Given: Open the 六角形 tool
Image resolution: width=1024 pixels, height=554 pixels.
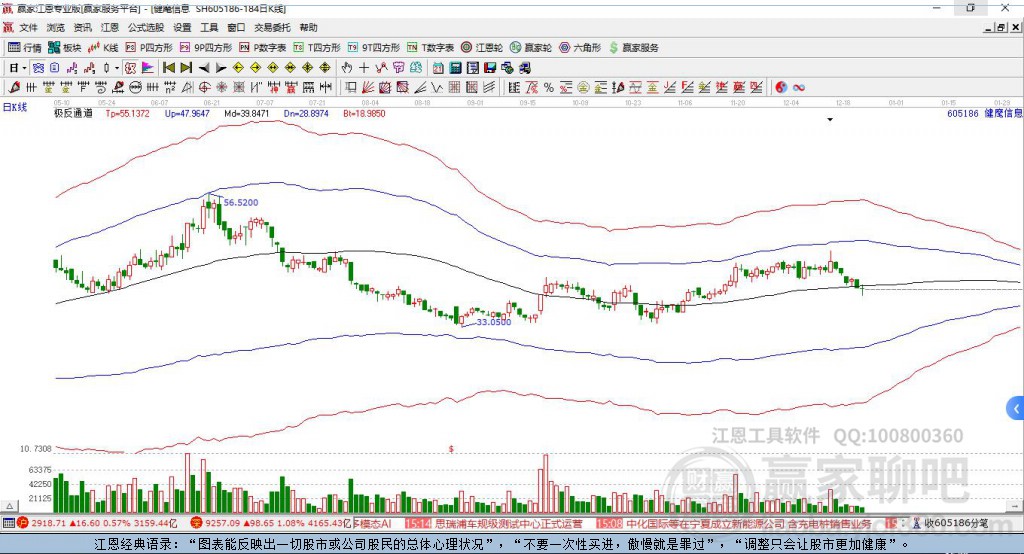Looking at the screenshot, I should click(580, 48).
